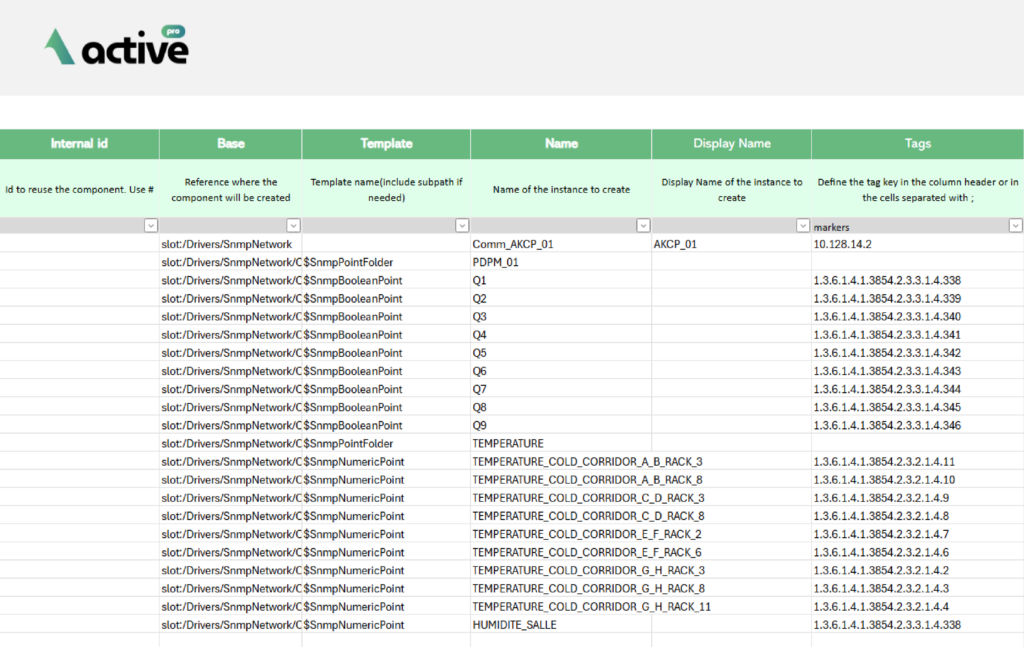1024x647 pixels.
Task: Open the Name column filter dropdown
Action: pyautogui.click(x=643, y=226)
